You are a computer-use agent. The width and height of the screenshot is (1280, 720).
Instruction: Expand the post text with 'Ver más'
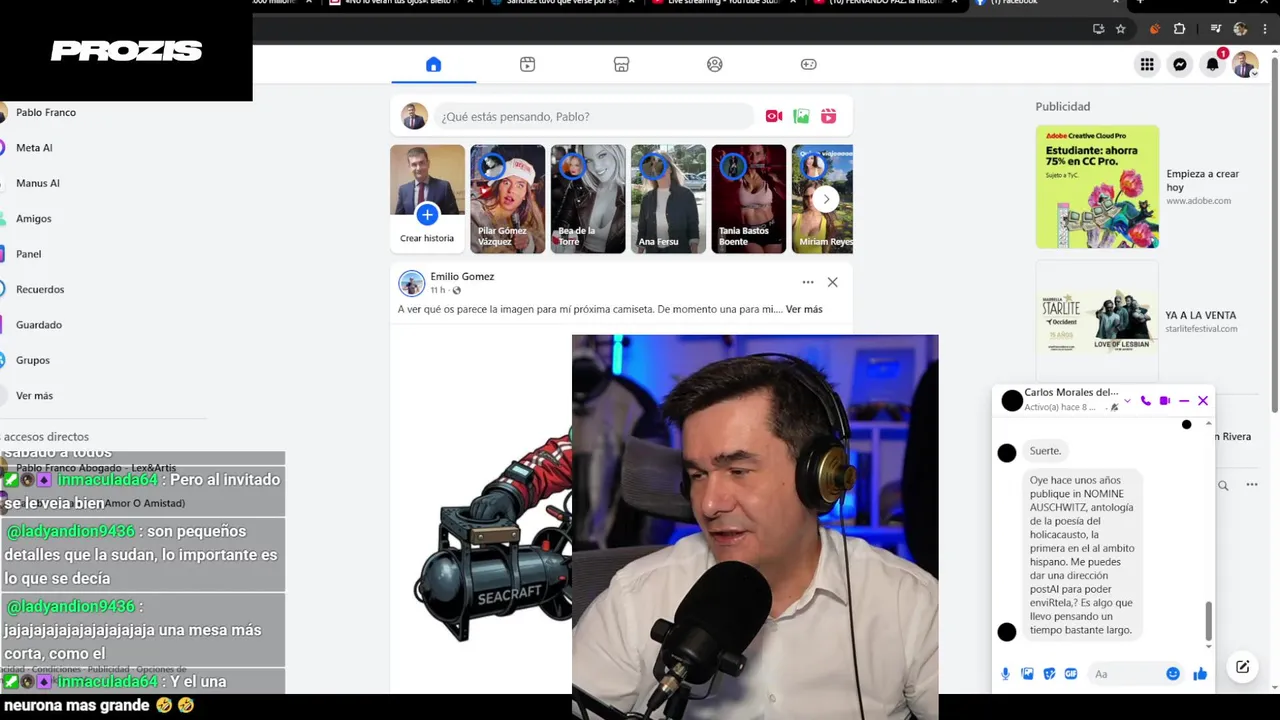pos(804,309)
